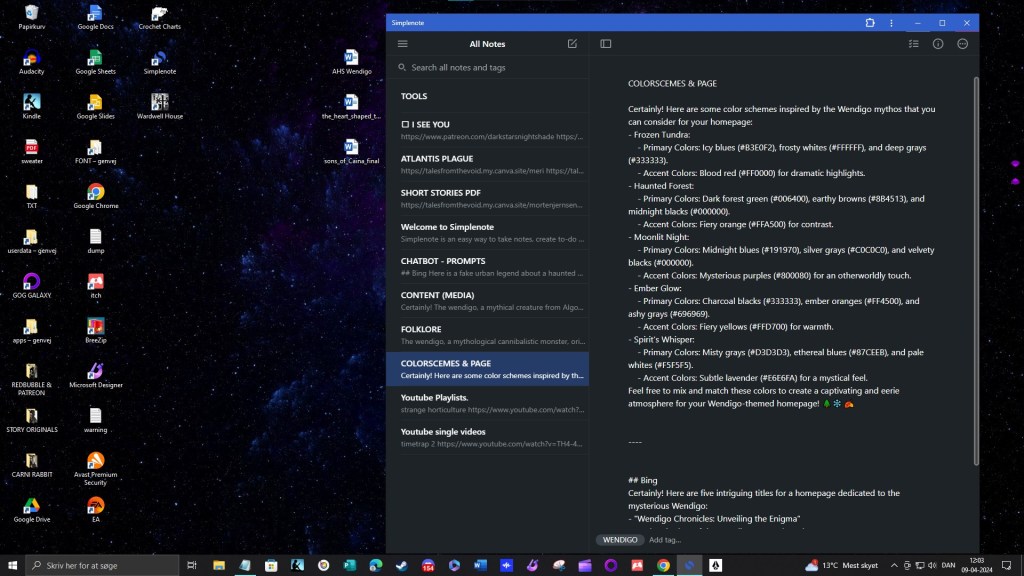Open title bar three-dot options menu
The width and height of the screenshot is (1024, 576).
click(891, 22)
